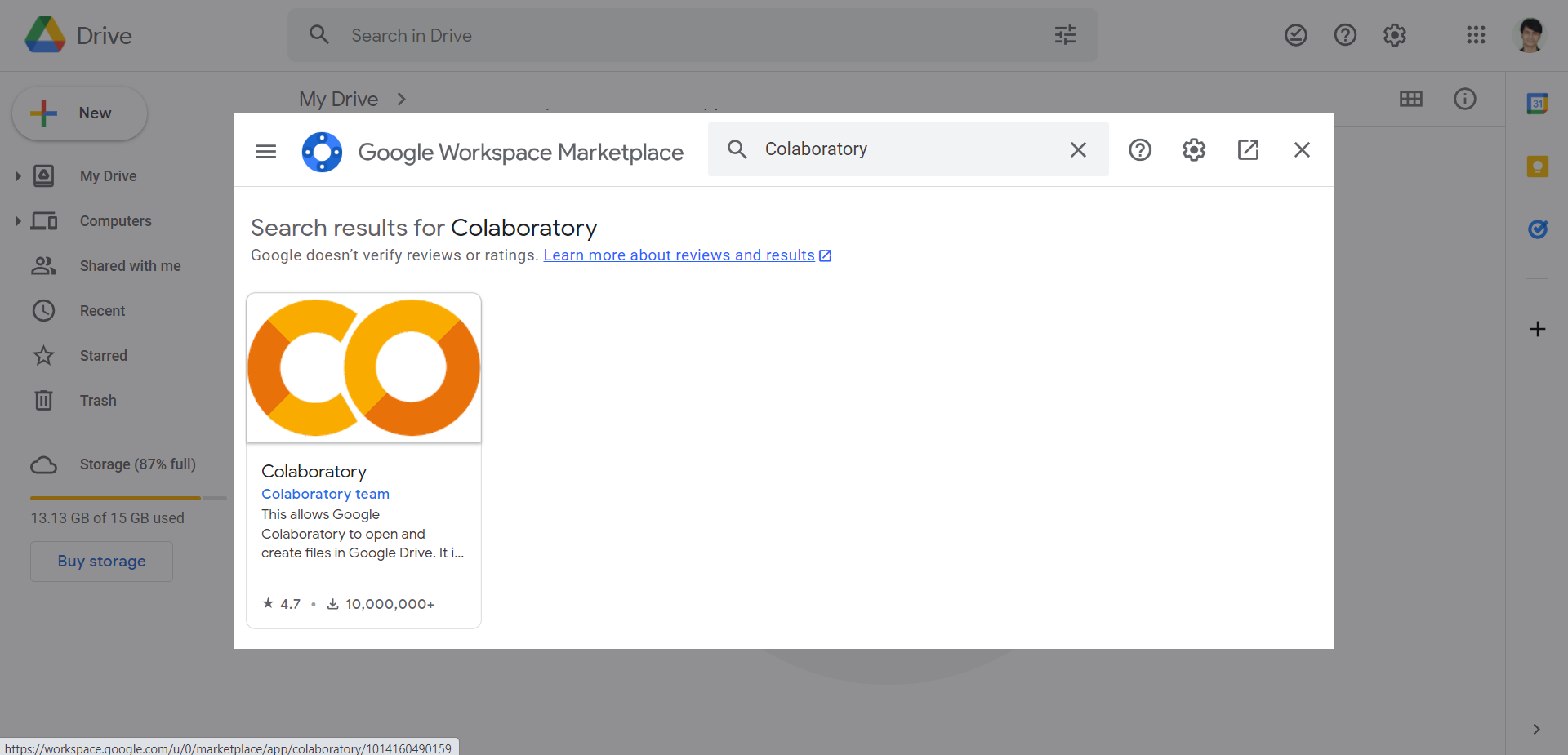
Task: Open Shared with me
Action: point(130,266)
